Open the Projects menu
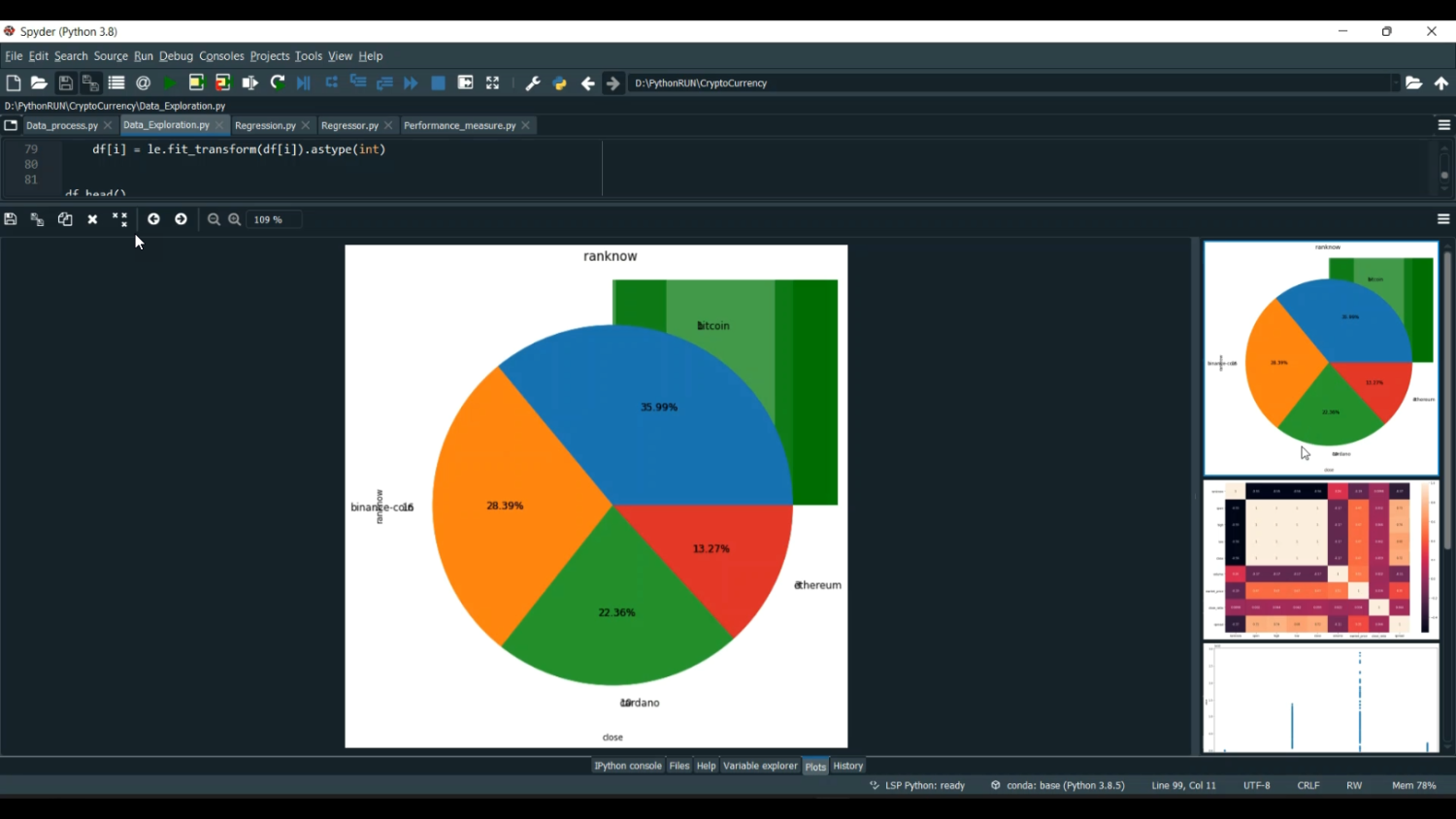This screenshot has width=1456, height=819. tap(270, 56)
